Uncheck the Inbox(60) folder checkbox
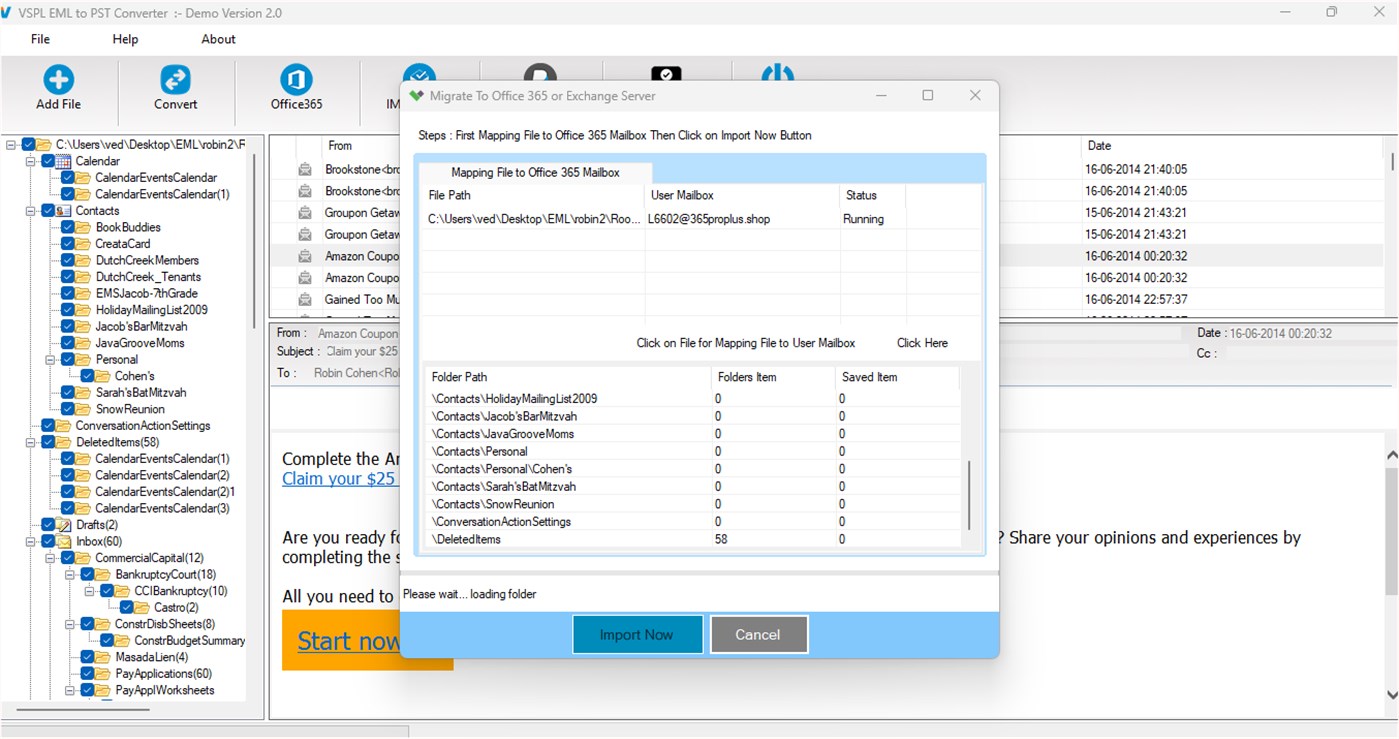The height and width of the screenshot is (739, 1399). [x=46, y=541]
